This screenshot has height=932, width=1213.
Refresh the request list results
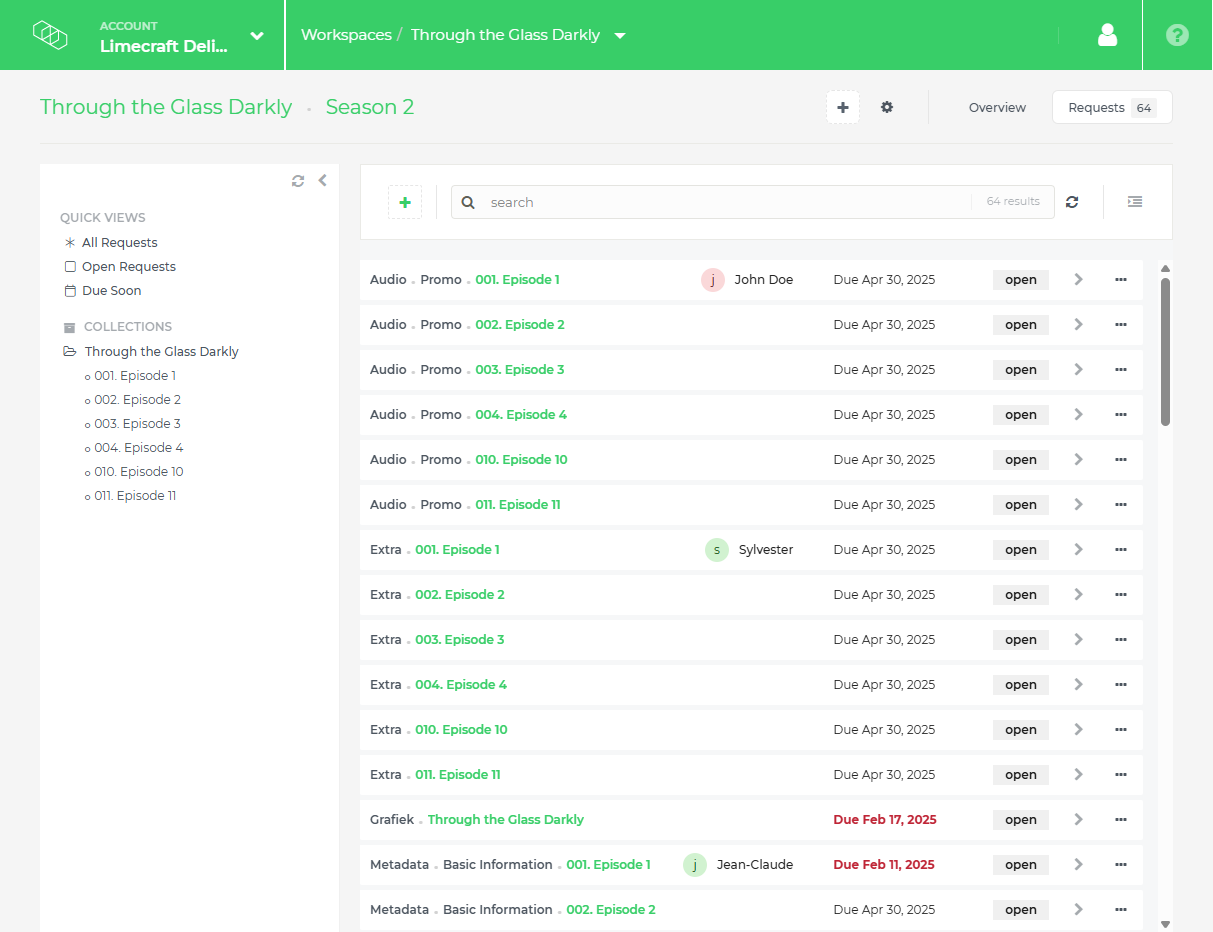(1072, 202)
